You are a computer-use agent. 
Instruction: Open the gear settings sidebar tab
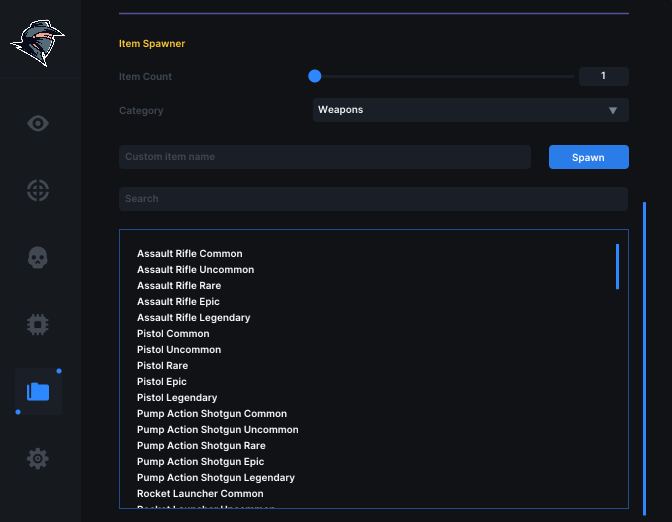38,459
